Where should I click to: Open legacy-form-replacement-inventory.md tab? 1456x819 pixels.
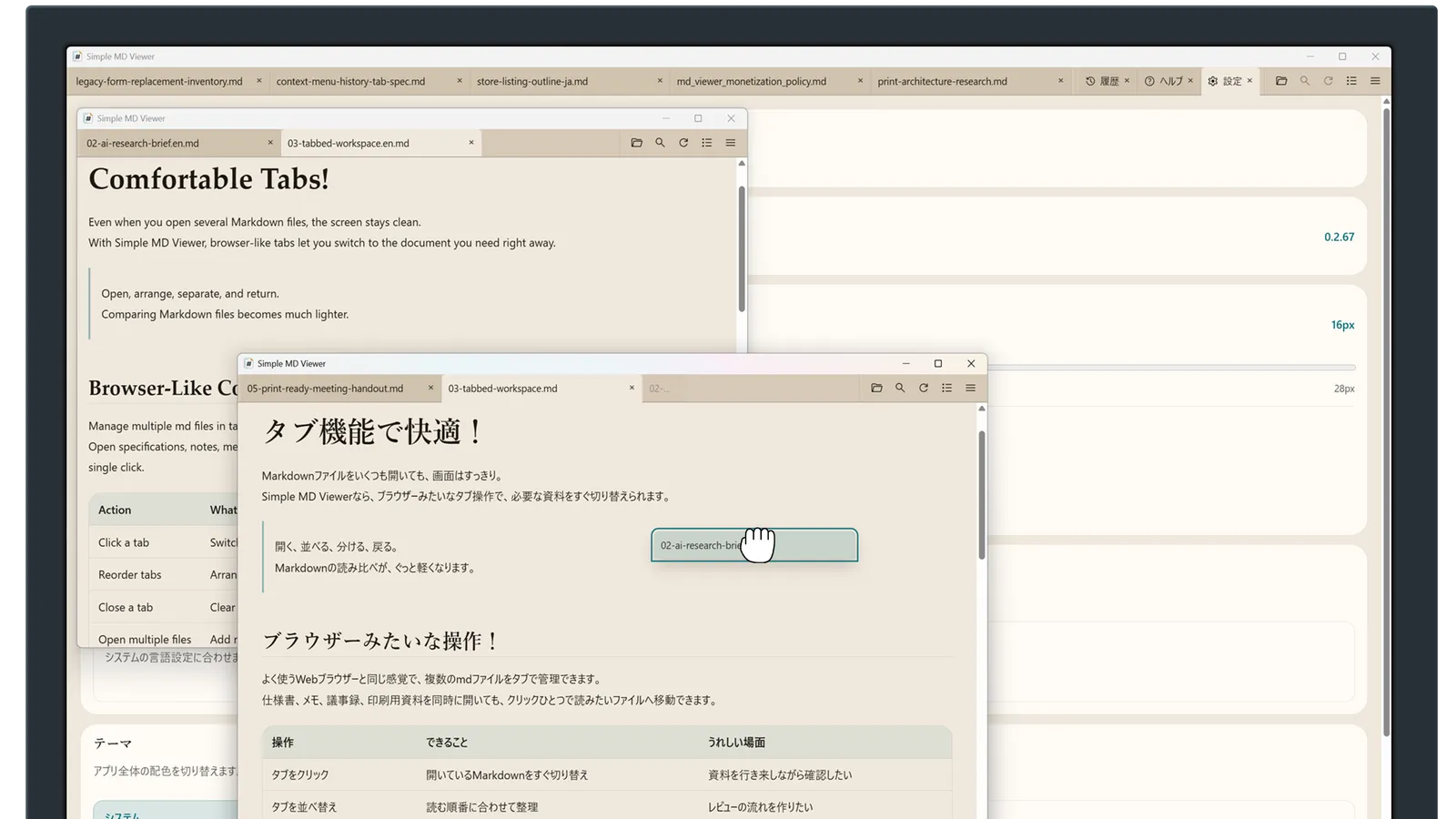168,81
